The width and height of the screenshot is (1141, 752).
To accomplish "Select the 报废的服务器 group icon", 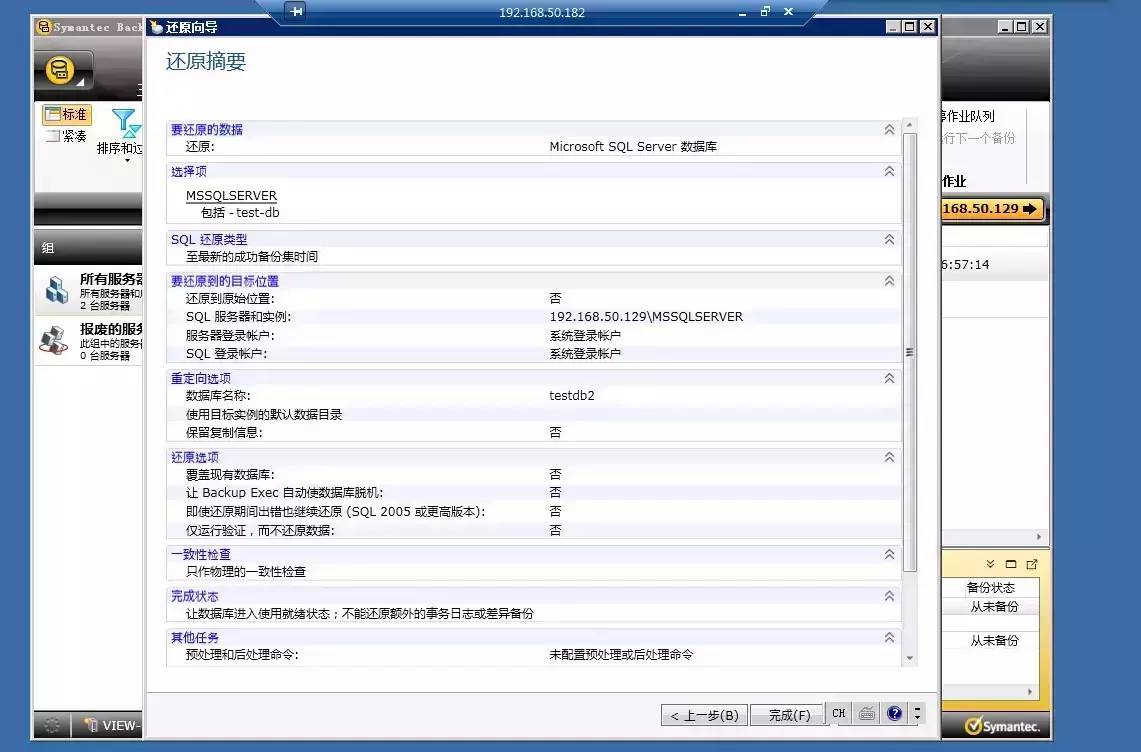I will [54, 341].
